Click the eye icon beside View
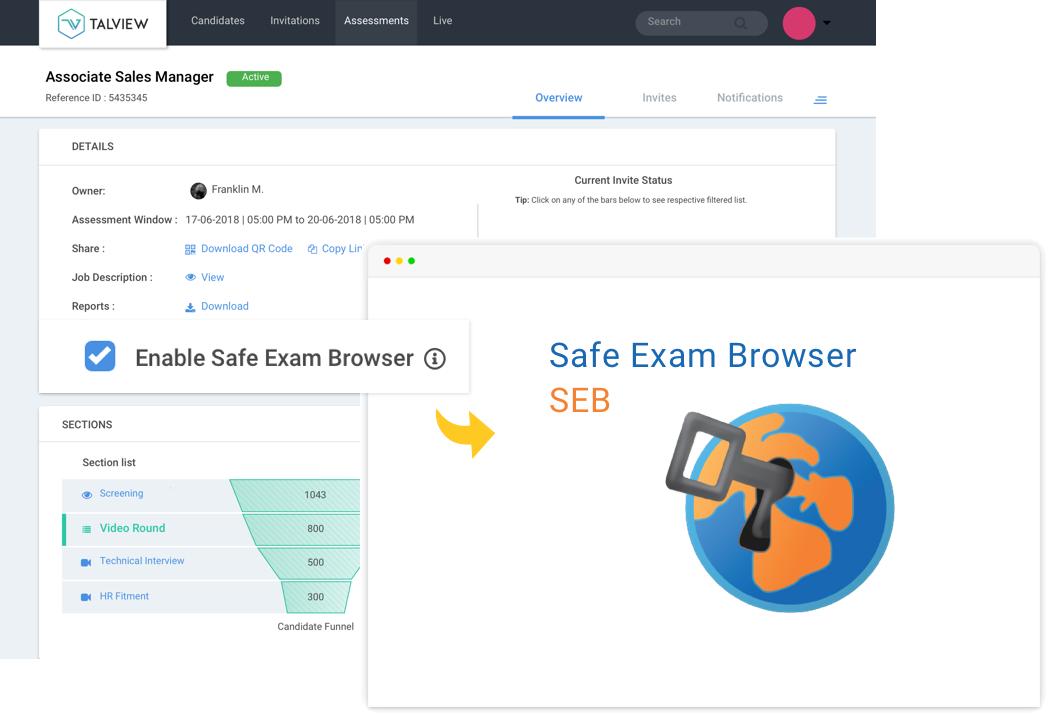This screenshot has height=715, width=1049. [191, 278]
